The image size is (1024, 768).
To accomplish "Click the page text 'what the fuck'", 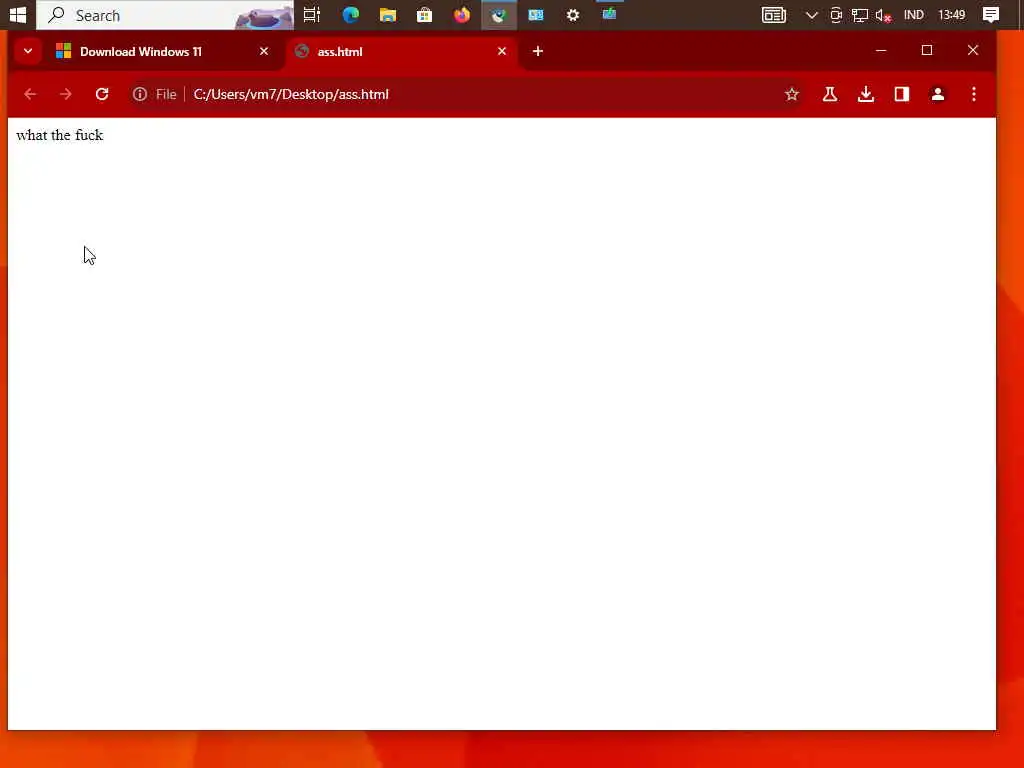I will click(x=59, y=135).
